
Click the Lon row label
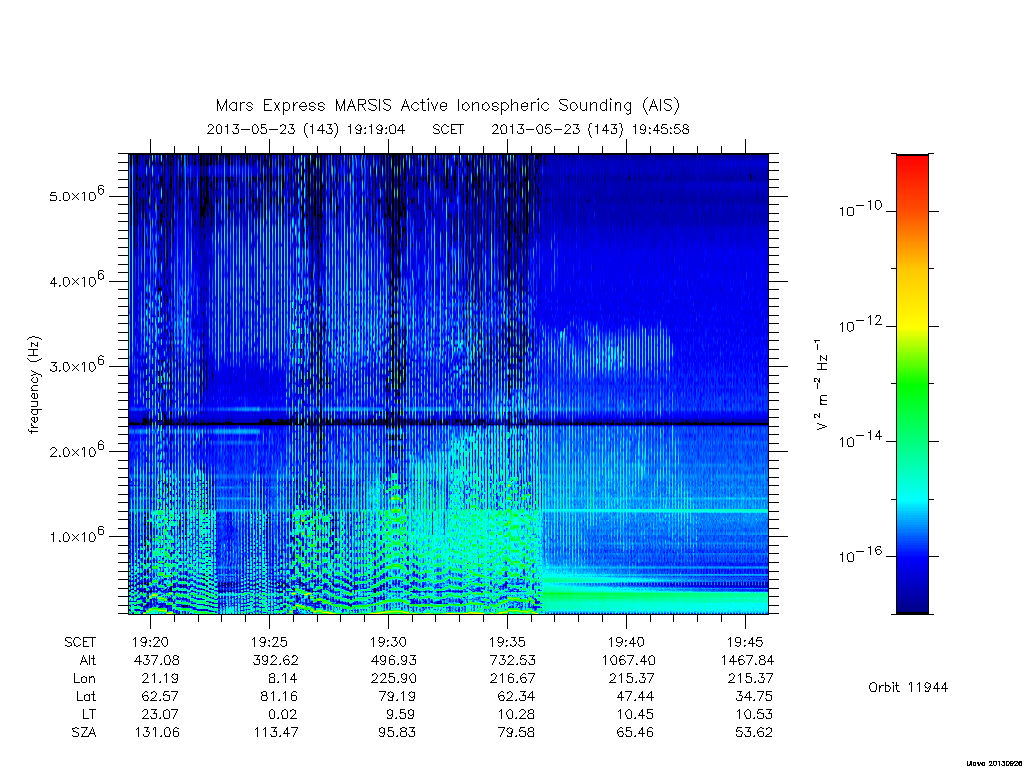85,679
